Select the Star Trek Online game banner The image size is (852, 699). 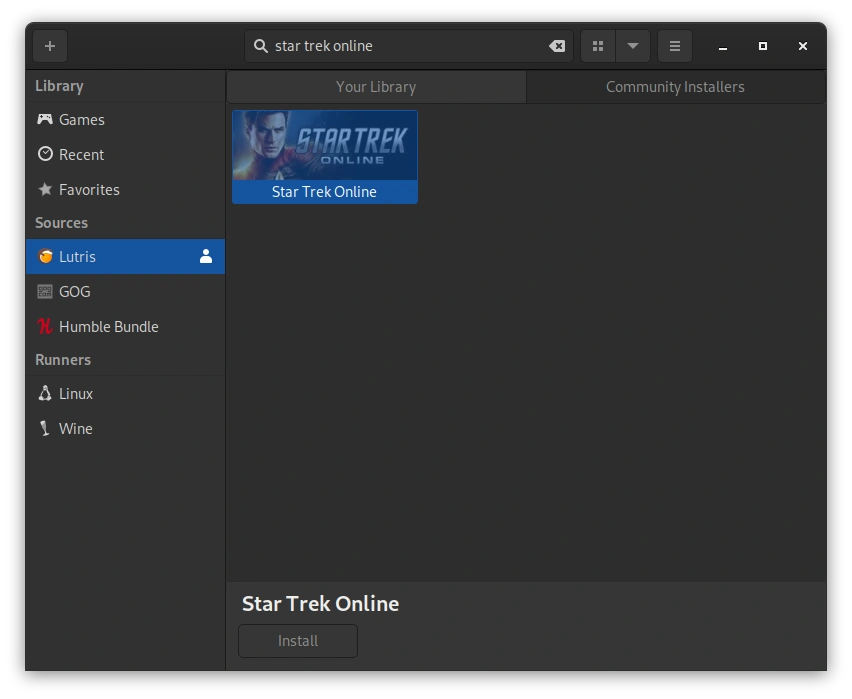tap(325, 157)
